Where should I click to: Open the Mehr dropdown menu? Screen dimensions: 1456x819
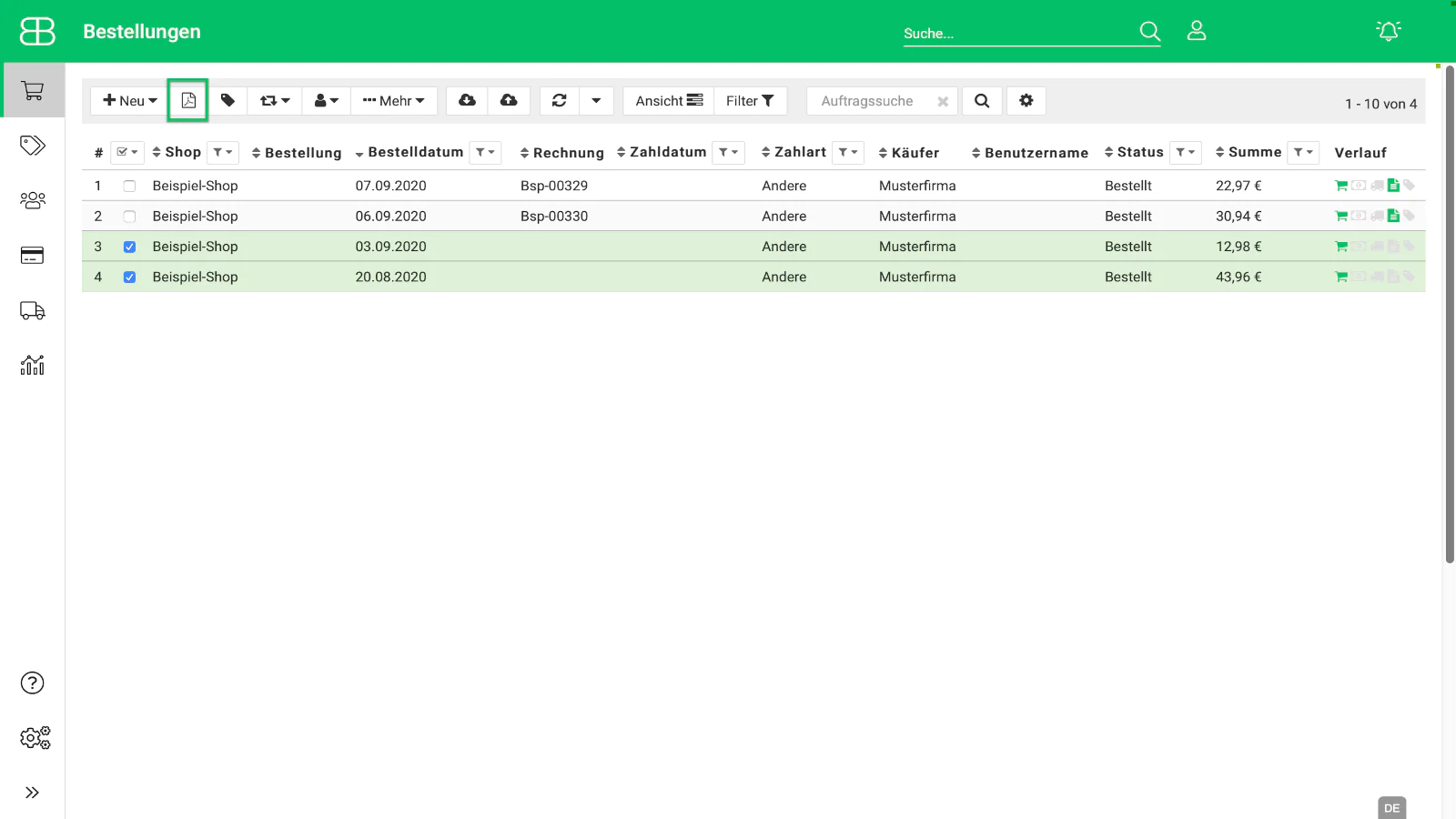(x=394, y=101)
